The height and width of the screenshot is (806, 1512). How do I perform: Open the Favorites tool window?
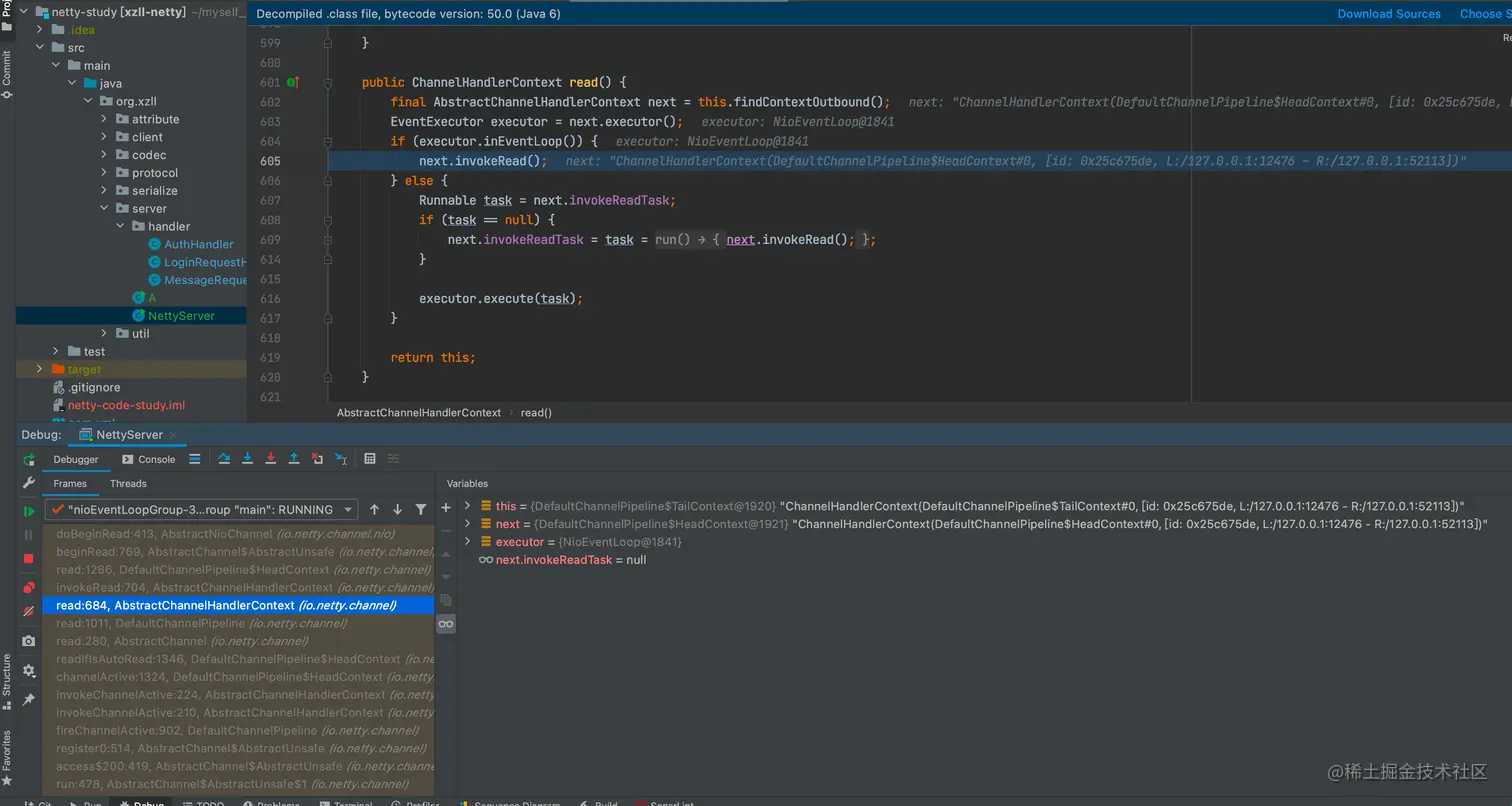7,757
